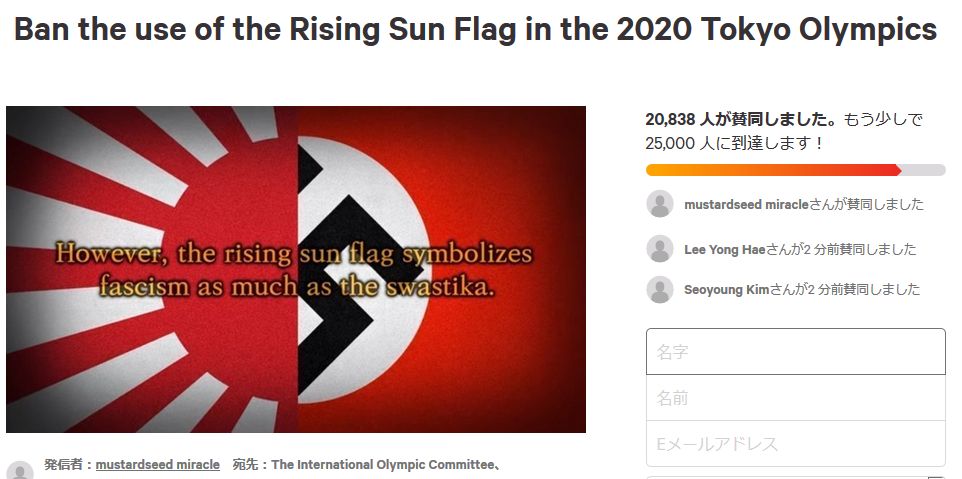Click the orange signature progress bar
This screenshot has width=962, height=479.
[774, 170]
